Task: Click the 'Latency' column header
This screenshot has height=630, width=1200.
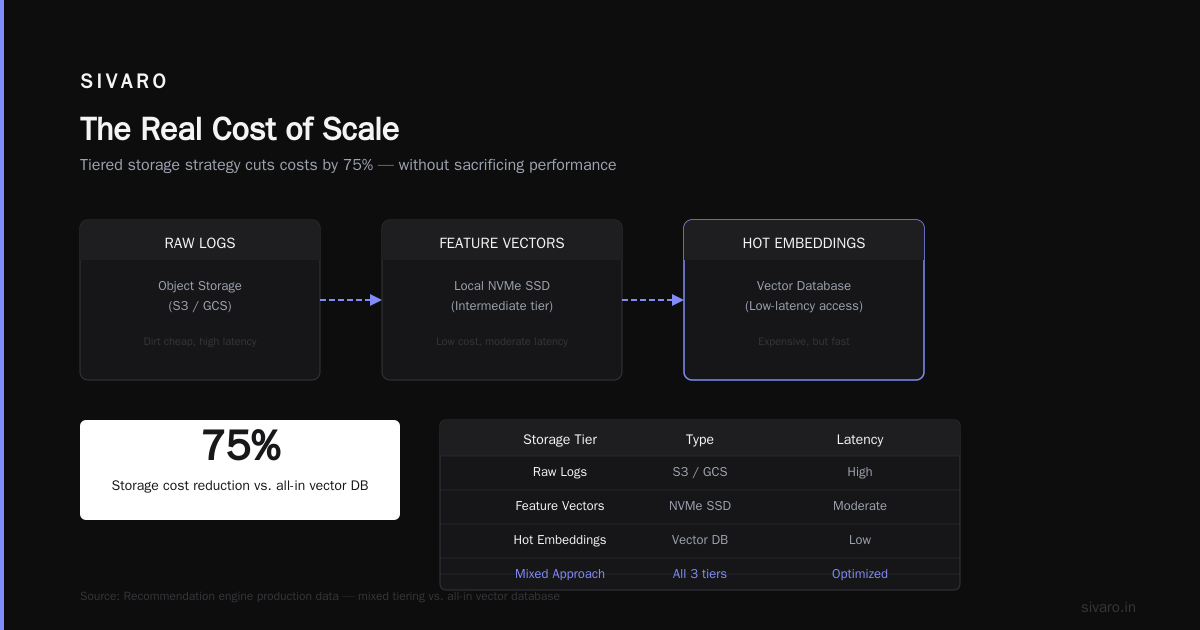Action: click(860, 439)
